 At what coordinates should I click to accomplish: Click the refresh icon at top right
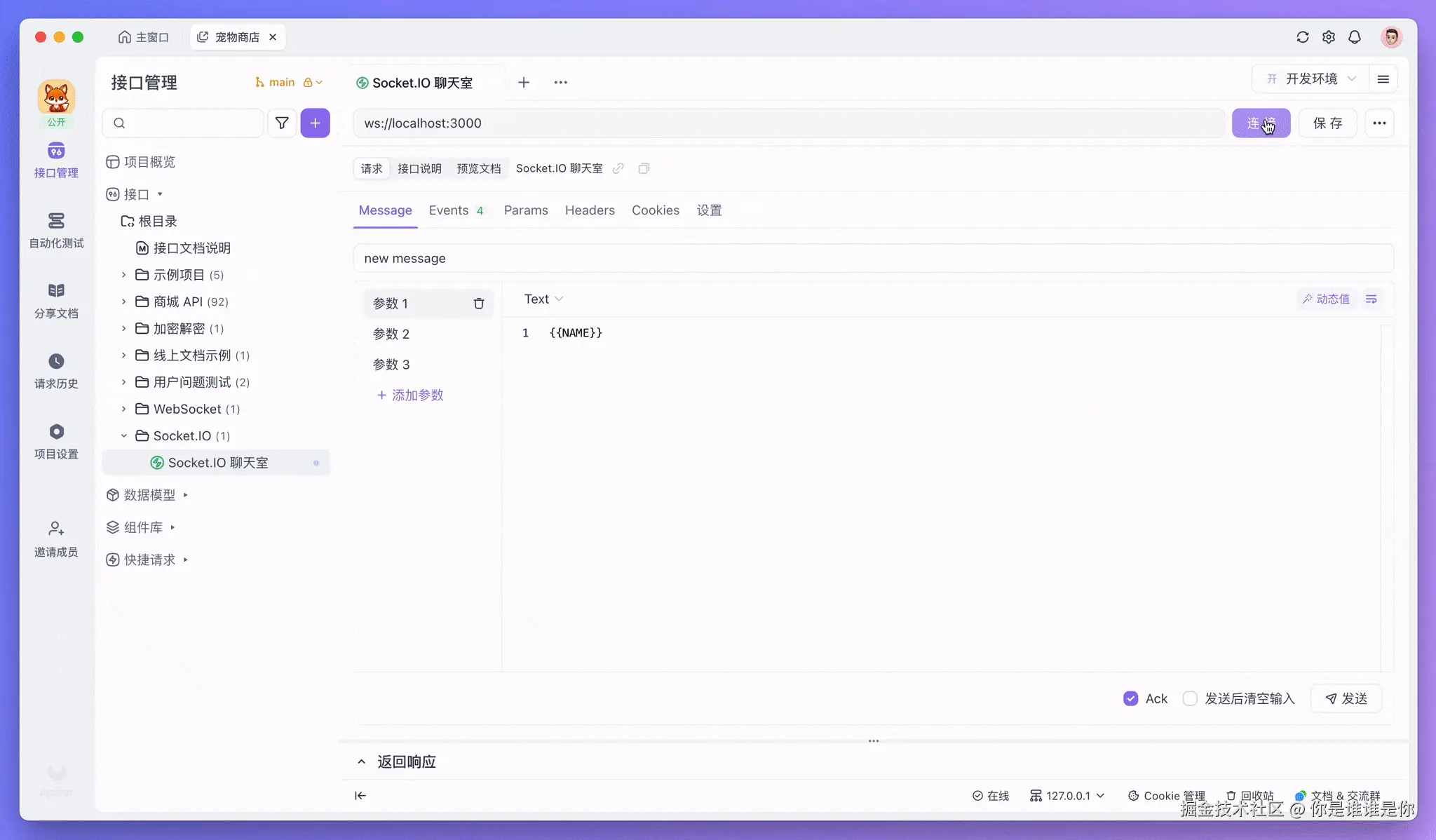(1303, 37)
